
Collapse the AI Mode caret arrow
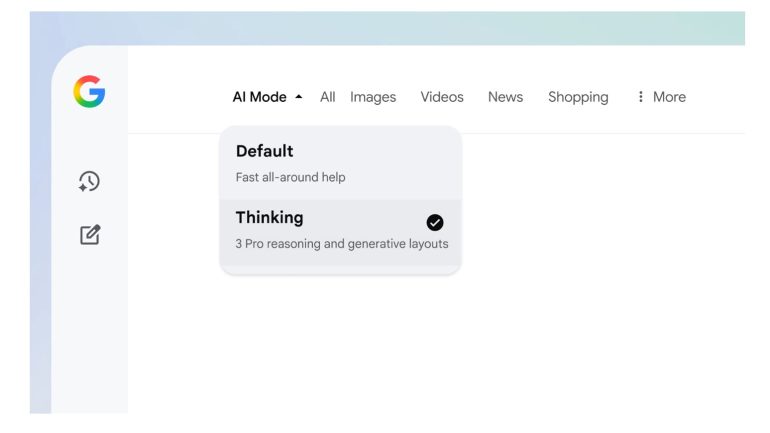pos(298,97)
